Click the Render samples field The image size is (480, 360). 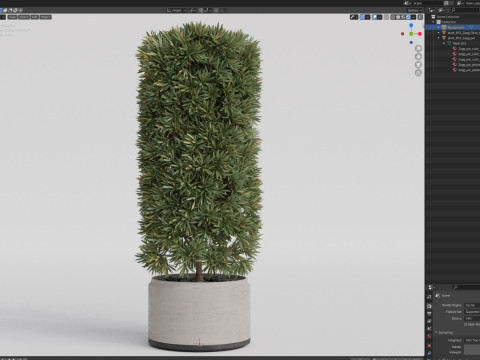coord(472,347)
